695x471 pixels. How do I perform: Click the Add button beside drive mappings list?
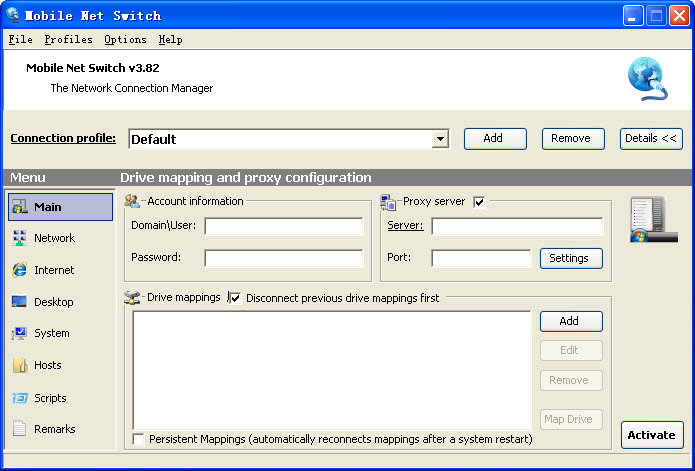(571, 321)
